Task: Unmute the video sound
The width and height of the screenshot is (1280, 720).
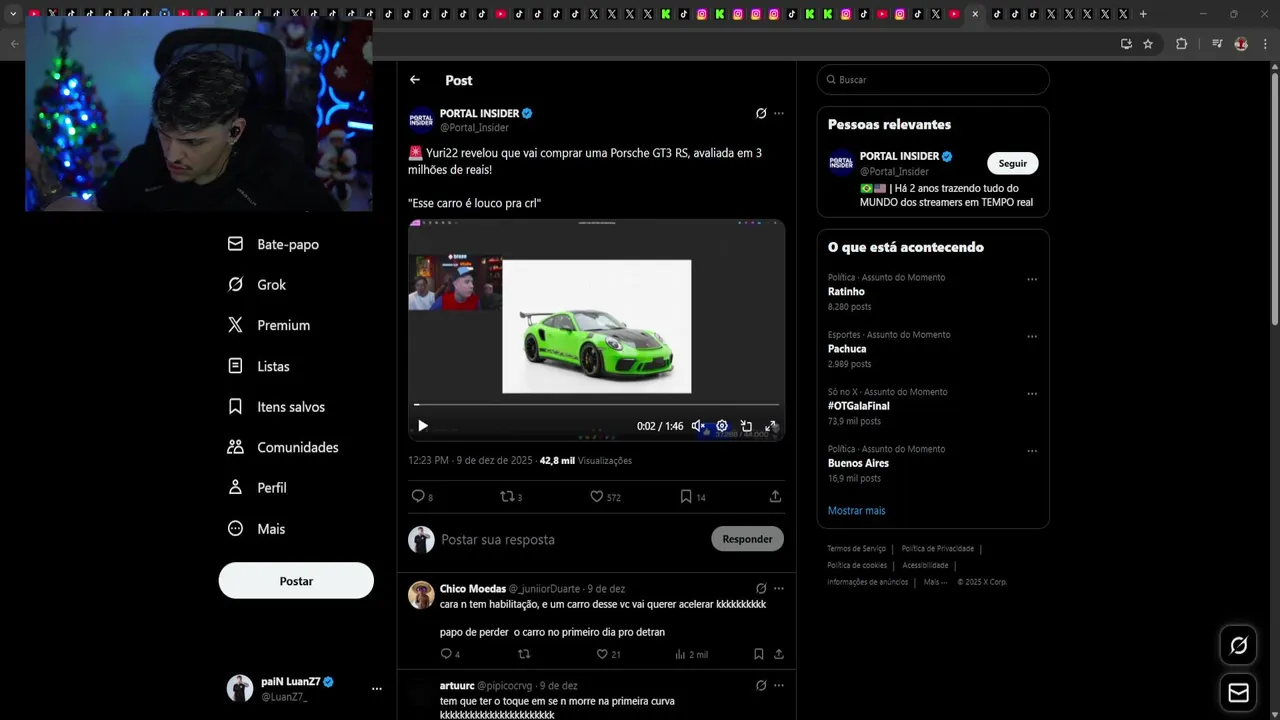Action: 698,426
